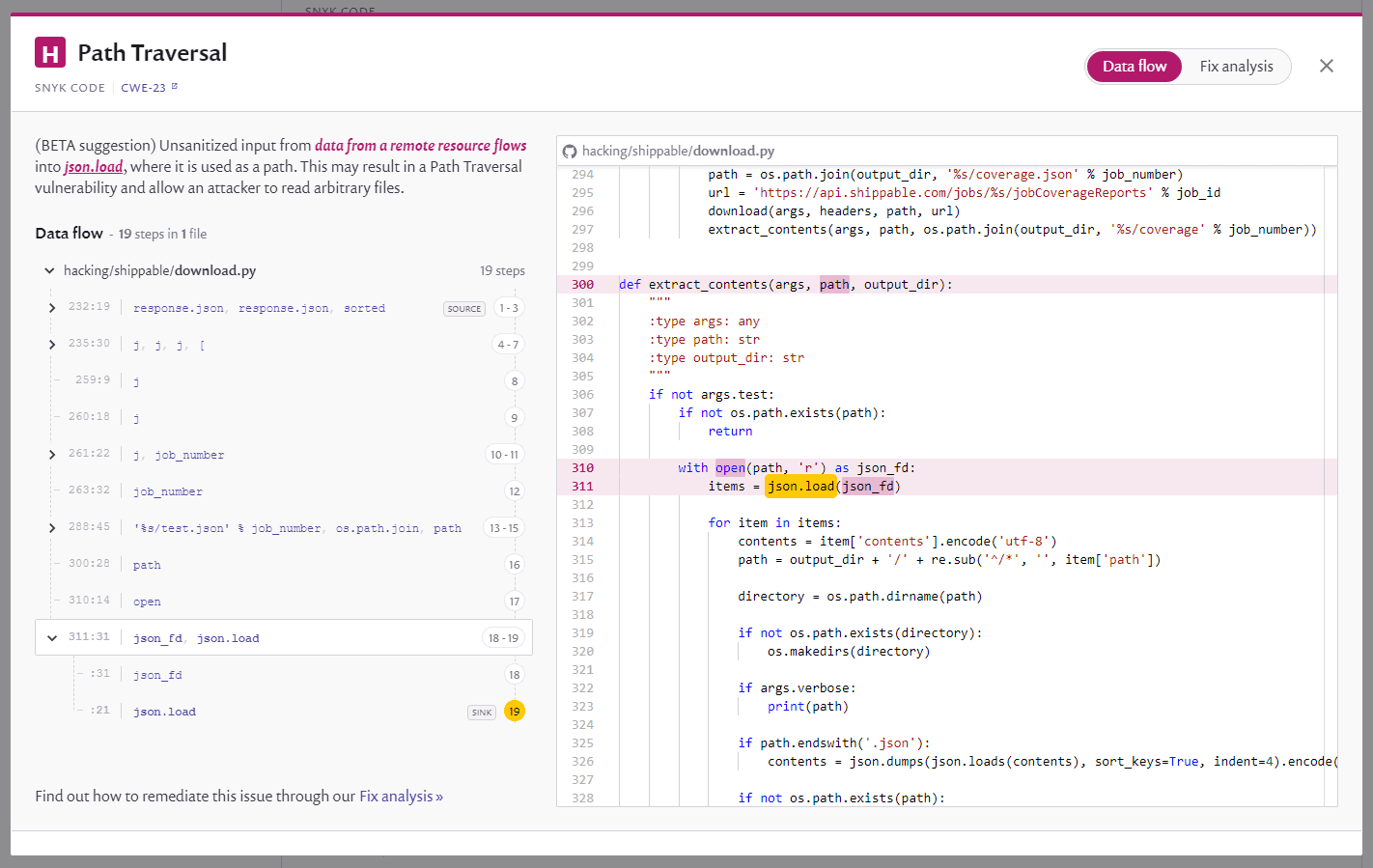
Task: Select the 310:14 open step
Action: (x=147, y=602)
